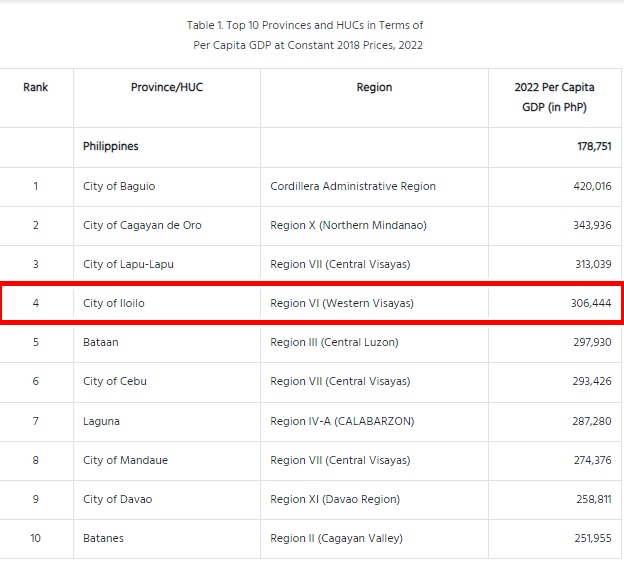Click the value 251,955
The image size is (624, 561).
pos(593,538)
